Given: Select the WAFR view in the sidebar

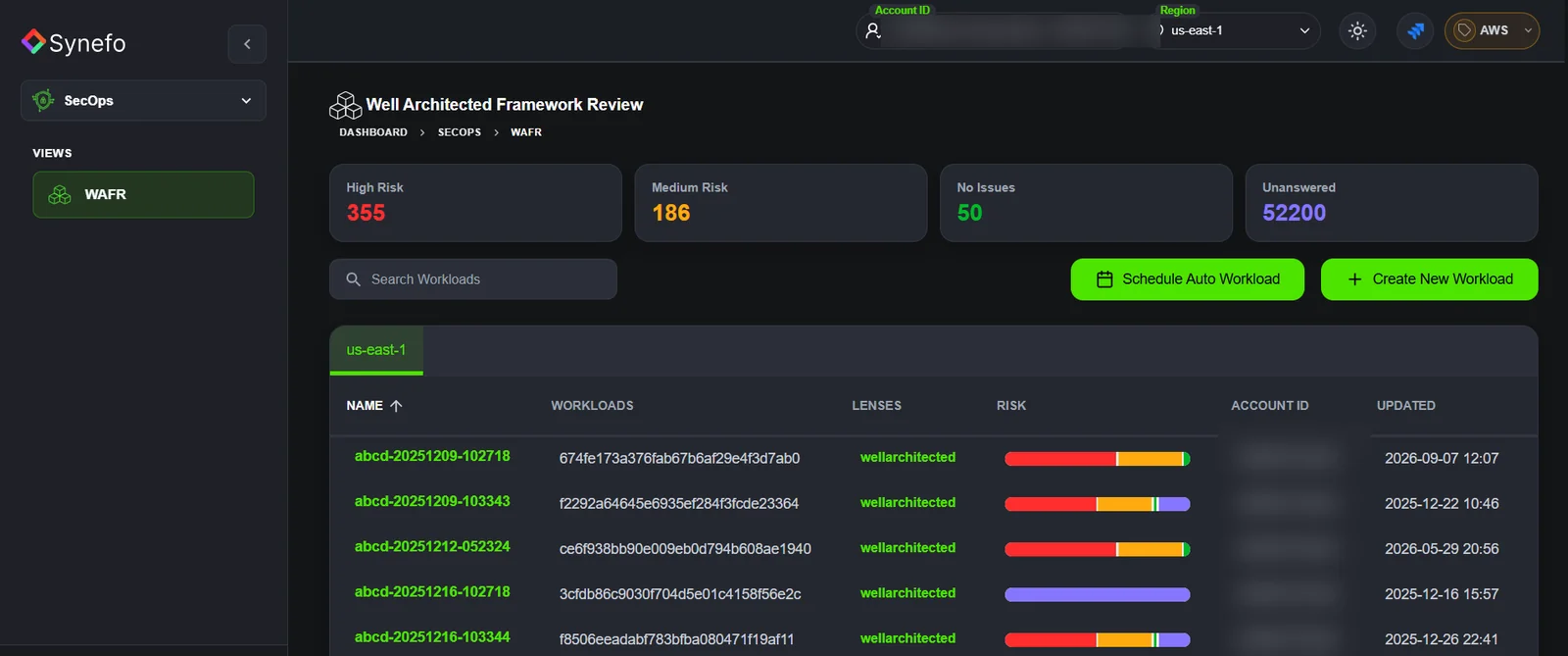Looking at the screenshot, I should click(x=143, y=194).
